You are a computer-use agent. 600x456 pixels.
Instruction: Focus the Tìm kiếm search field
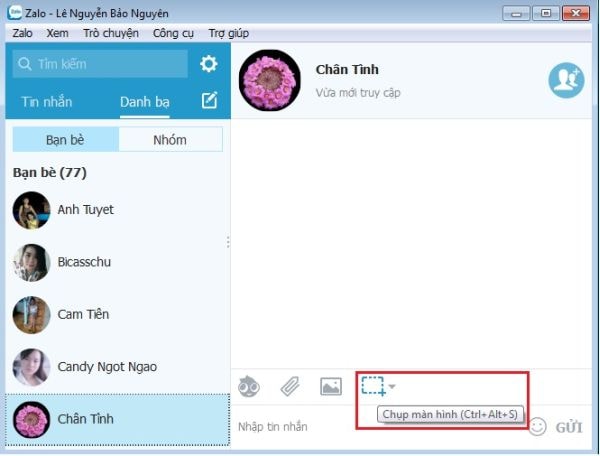coord(100,64)
